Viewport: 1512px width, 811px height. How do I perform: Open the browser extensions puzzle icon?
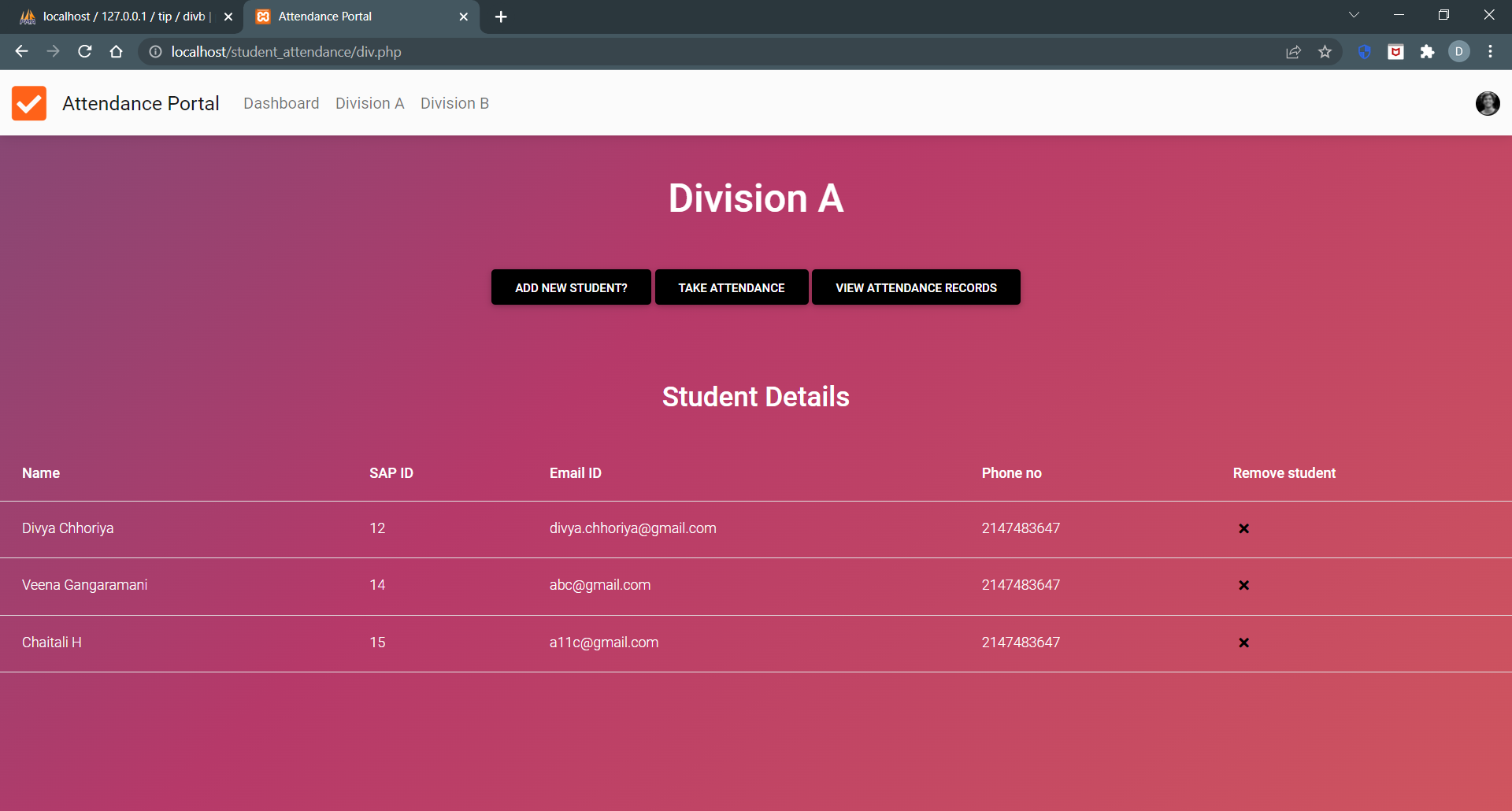pos(1428,51)
